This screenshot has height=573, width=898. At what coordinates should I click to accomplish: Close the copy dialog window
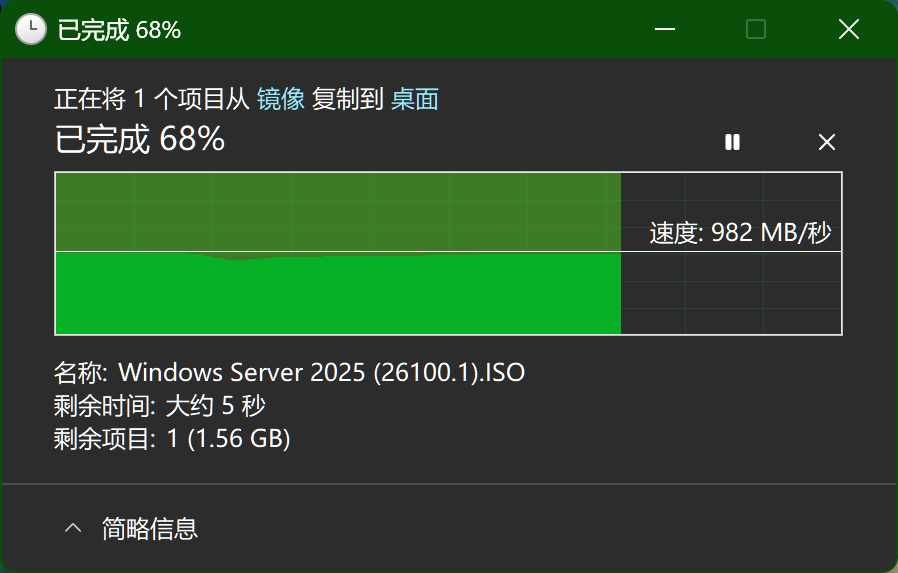pos(848,29)
